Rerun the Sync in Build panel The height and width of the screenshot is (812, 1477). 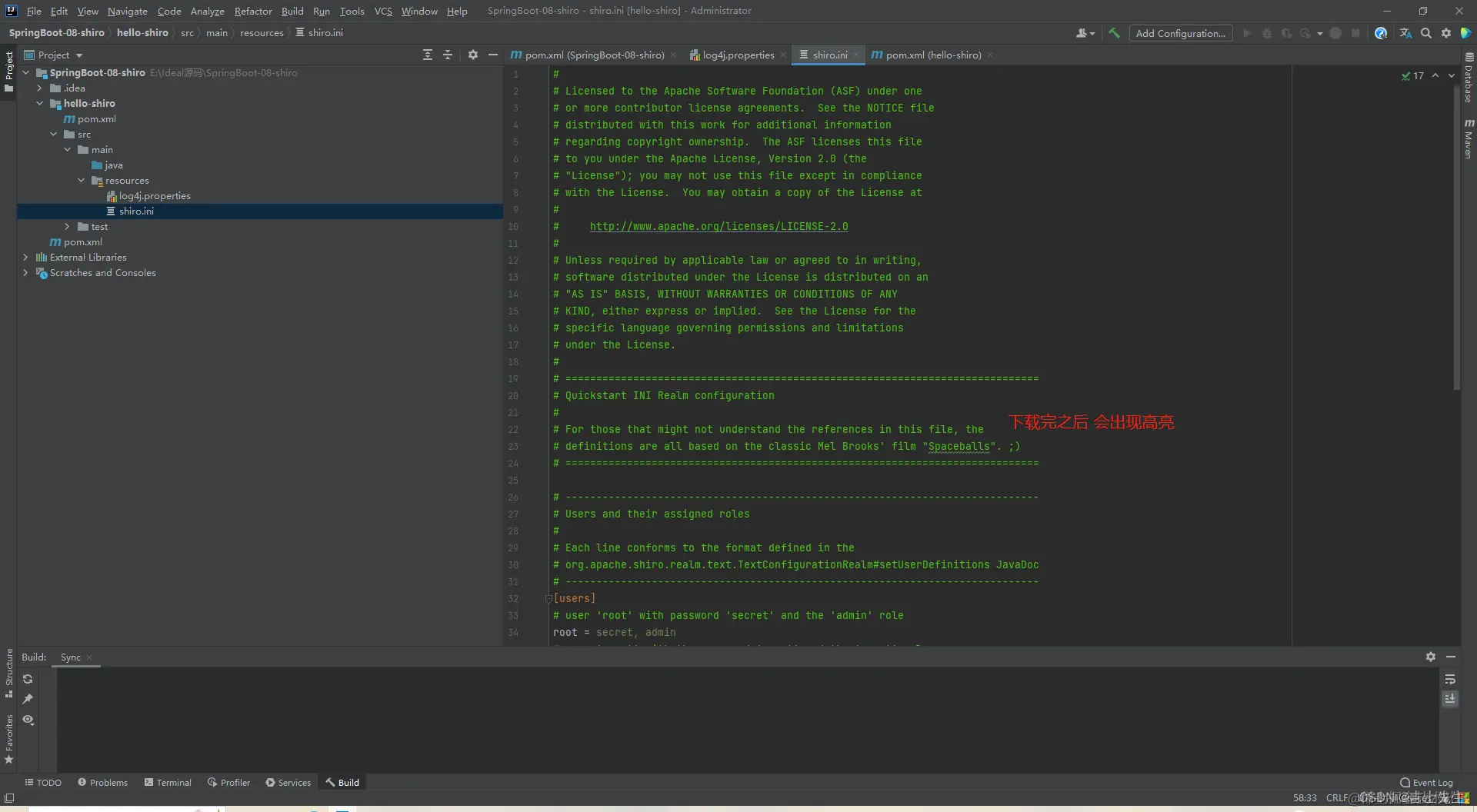click(28, 679)
